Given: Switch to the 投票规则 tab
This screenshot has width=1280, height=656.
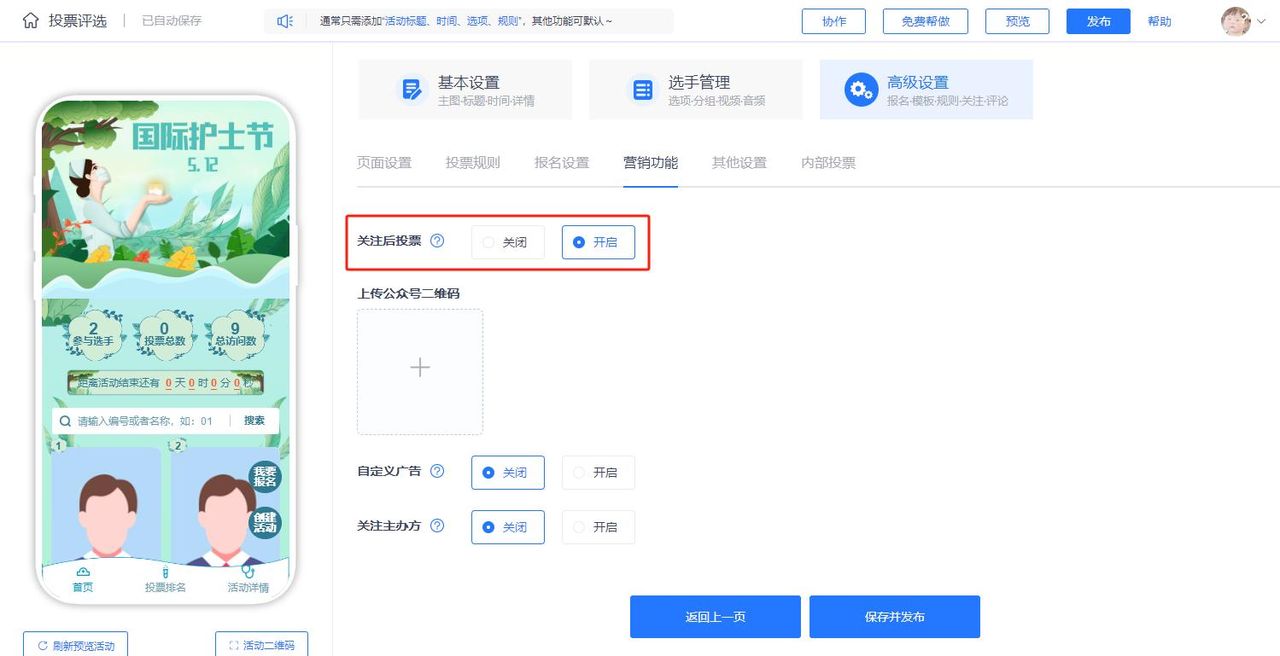Looking at the screenshot, I should click(x=471, y=162).
